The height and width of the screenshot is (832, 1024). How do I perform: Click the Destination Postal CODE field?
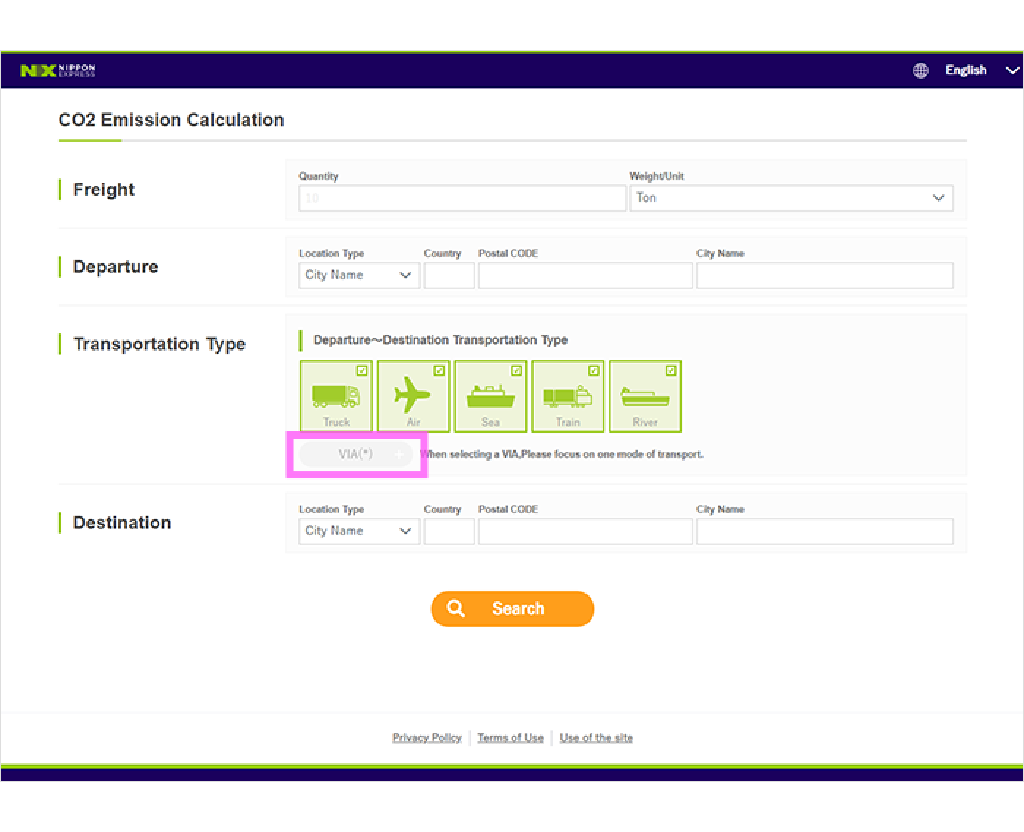585,531
